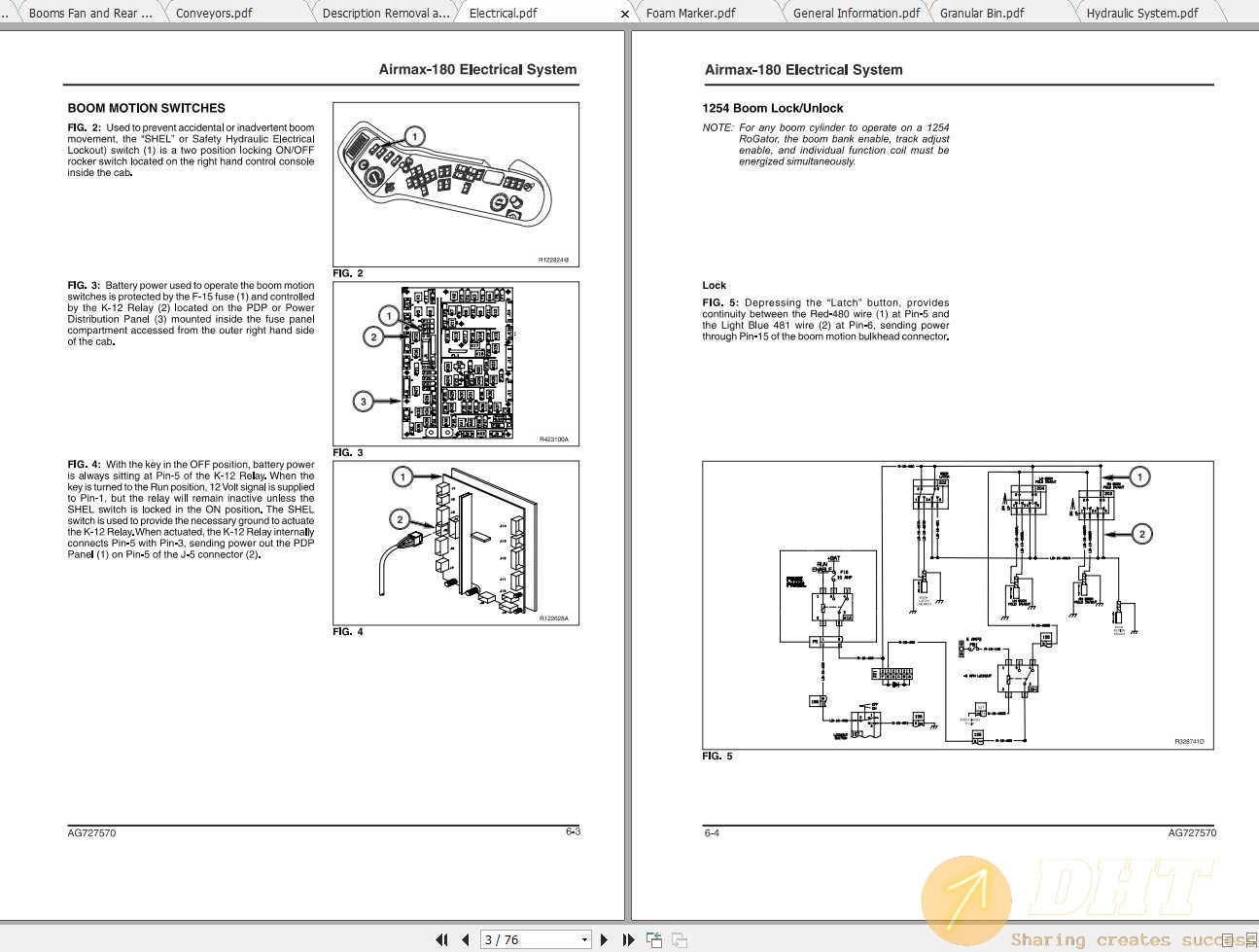Click the grayed next view icon
This screenshot has width=1259, height=952.
tap(679, 939)
